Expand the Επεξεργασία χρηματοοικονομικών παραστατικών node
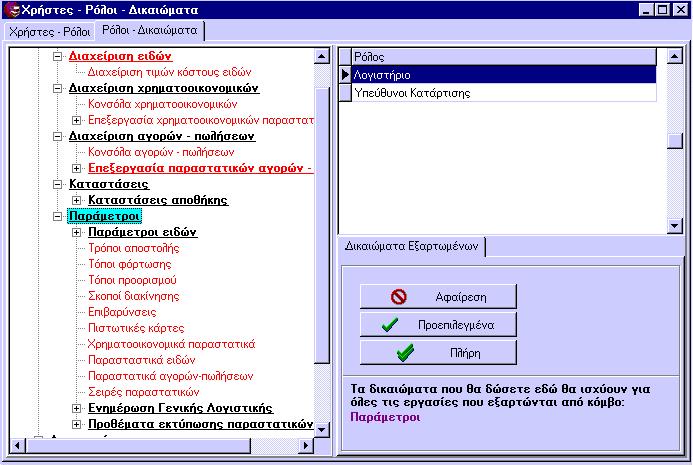 tap(77, 120)
